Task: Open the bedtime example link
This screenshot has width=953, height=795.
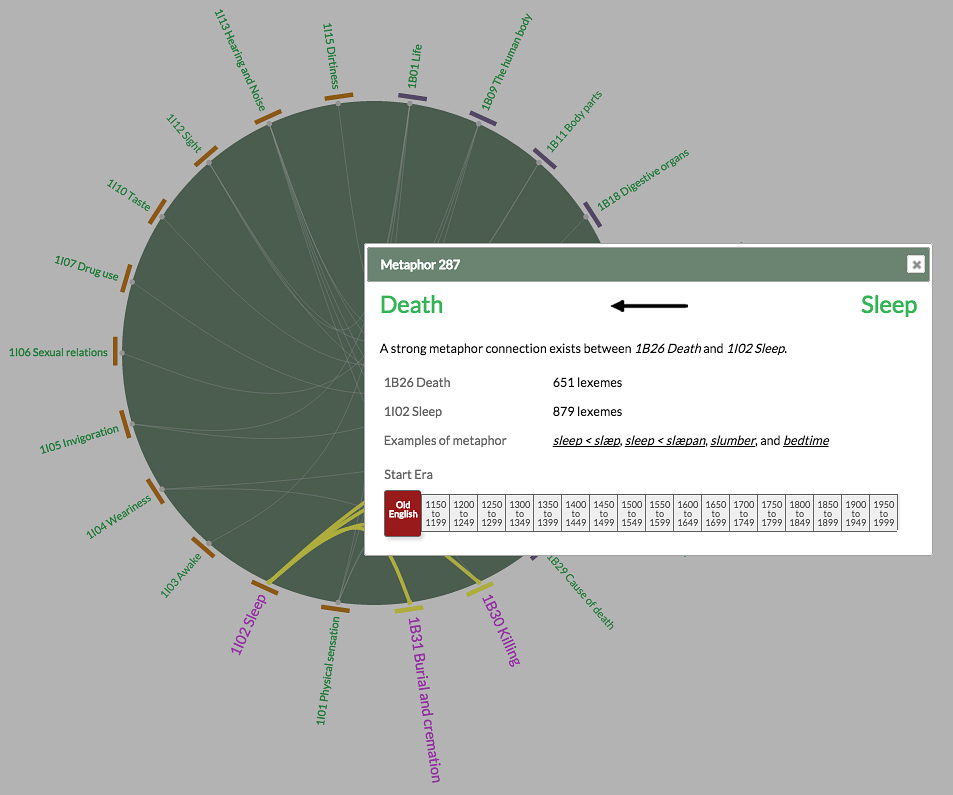Action: [x=806, y=440]
